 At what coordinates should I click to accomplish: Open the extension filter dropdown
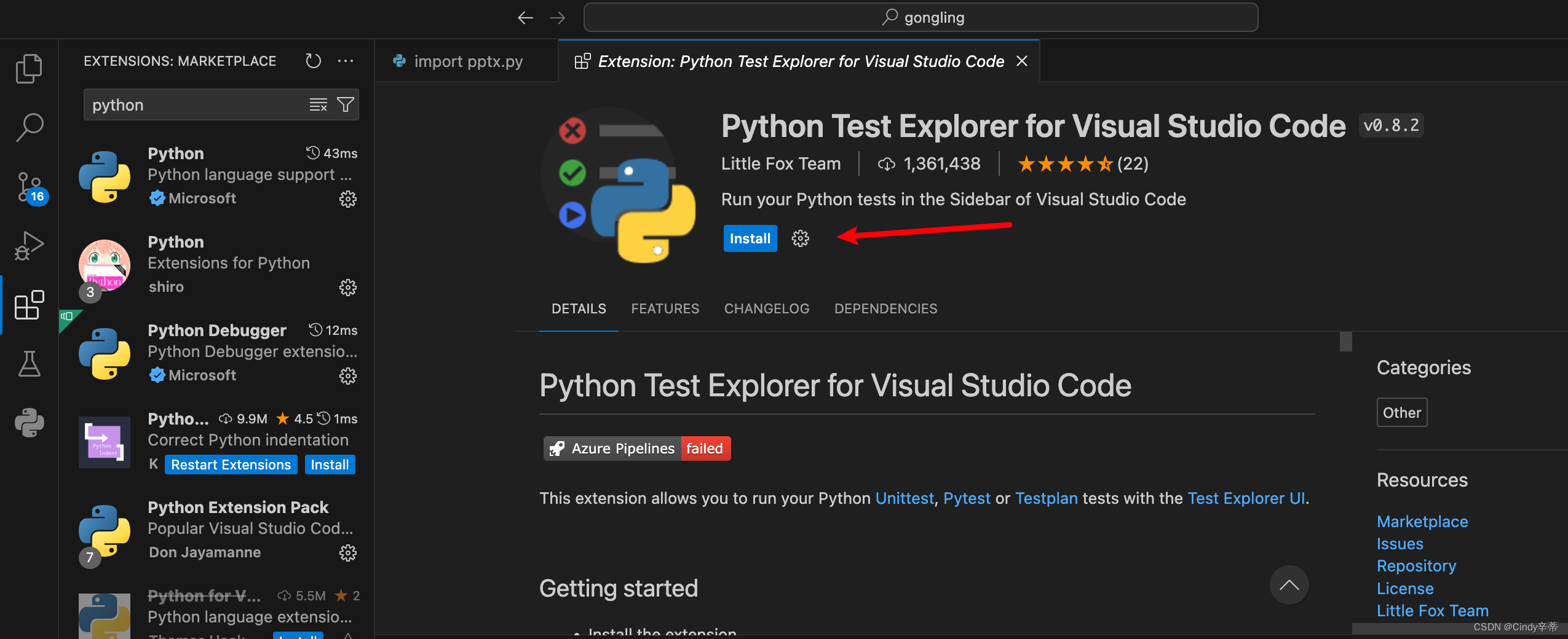[x=346, y=105]
